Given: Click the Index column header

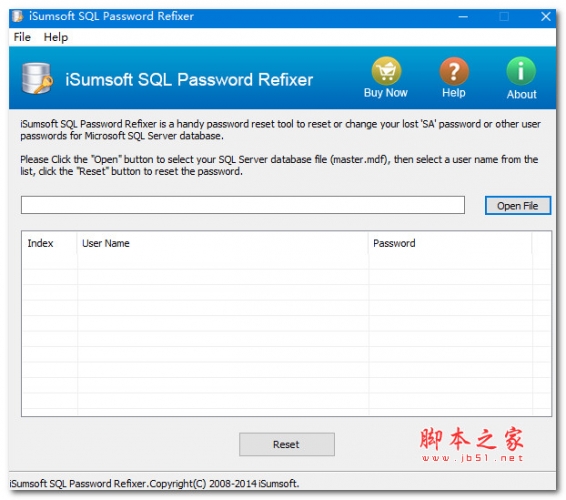Looking at the screenshot, I should (49, 243).
